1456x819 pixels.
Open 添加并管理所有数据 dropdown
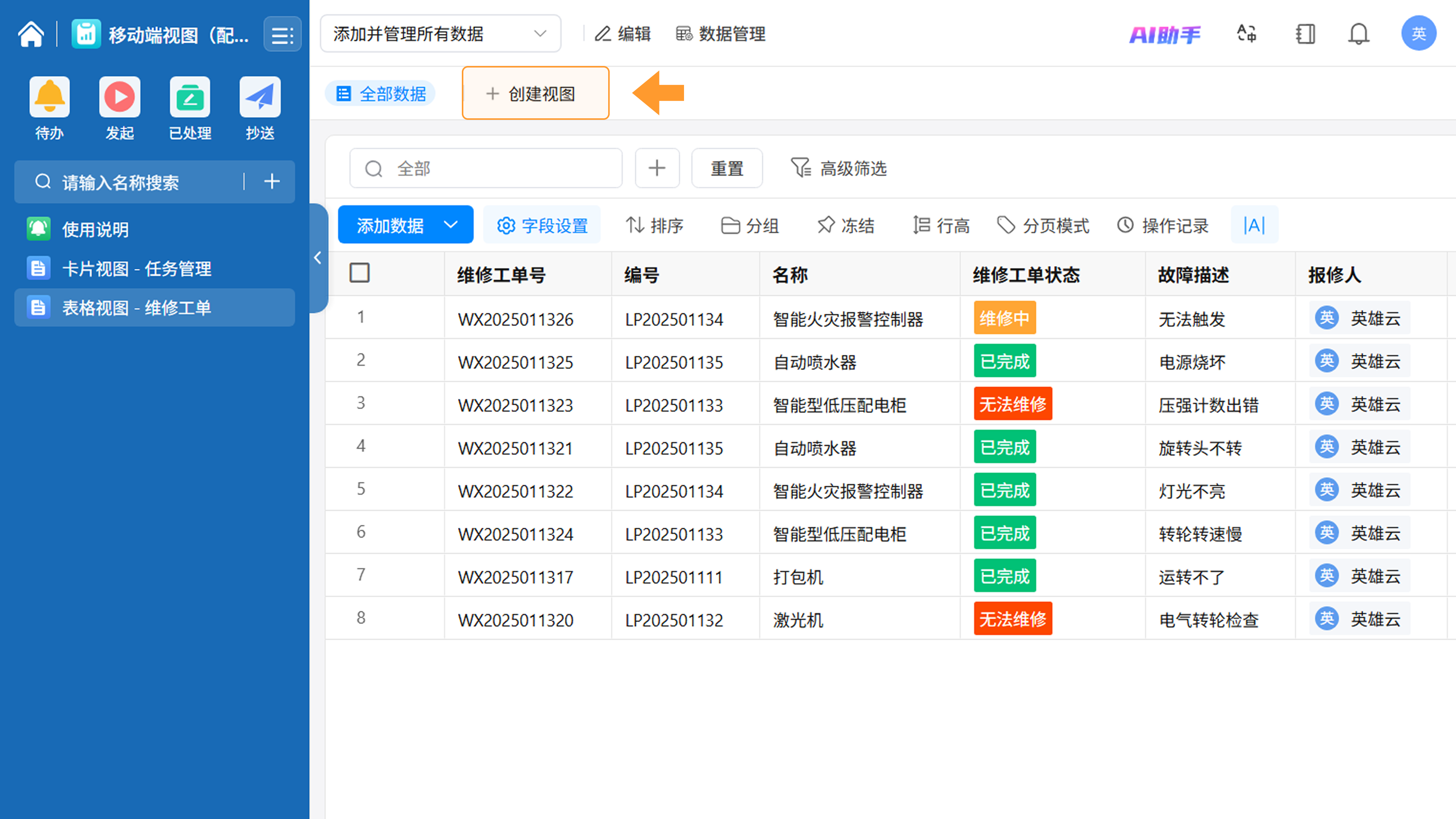[x=440, y=34]
